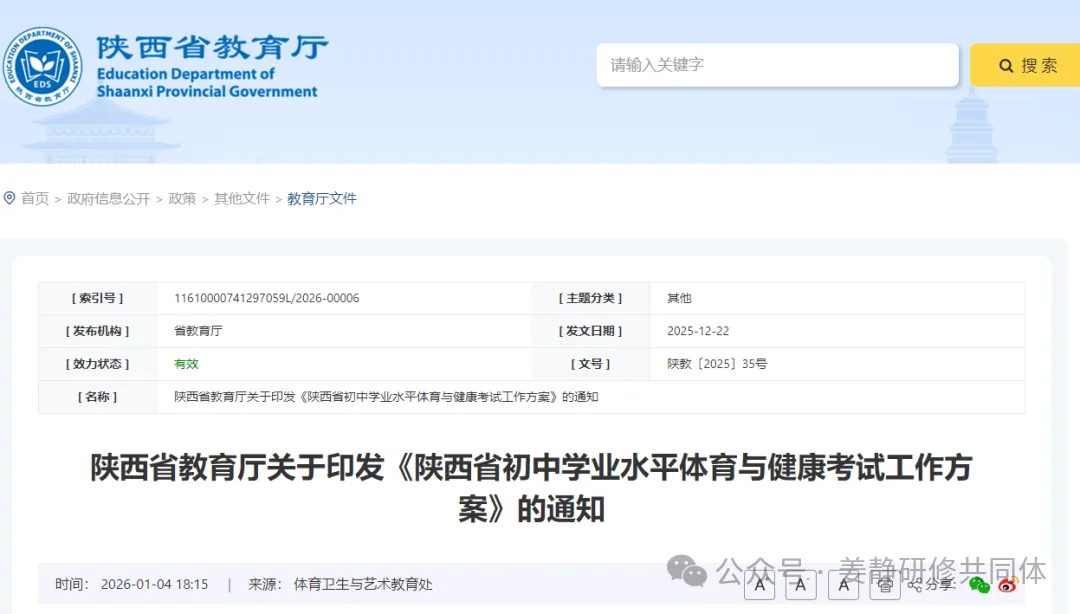
Task: Click the location pin icon before 首页
Action: tap(8, 197)
